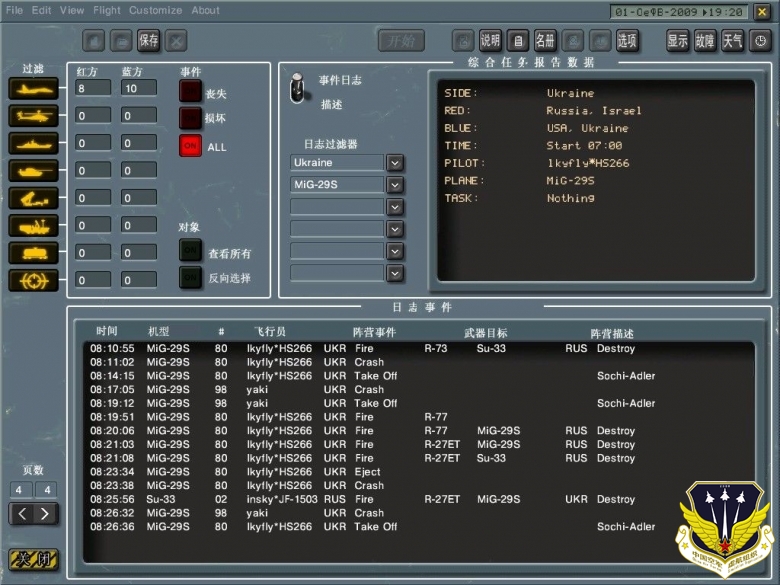Select the 08:10:55 R-73 Su-33 log row
Screen dimensions: 780x585
click(418, 348)
